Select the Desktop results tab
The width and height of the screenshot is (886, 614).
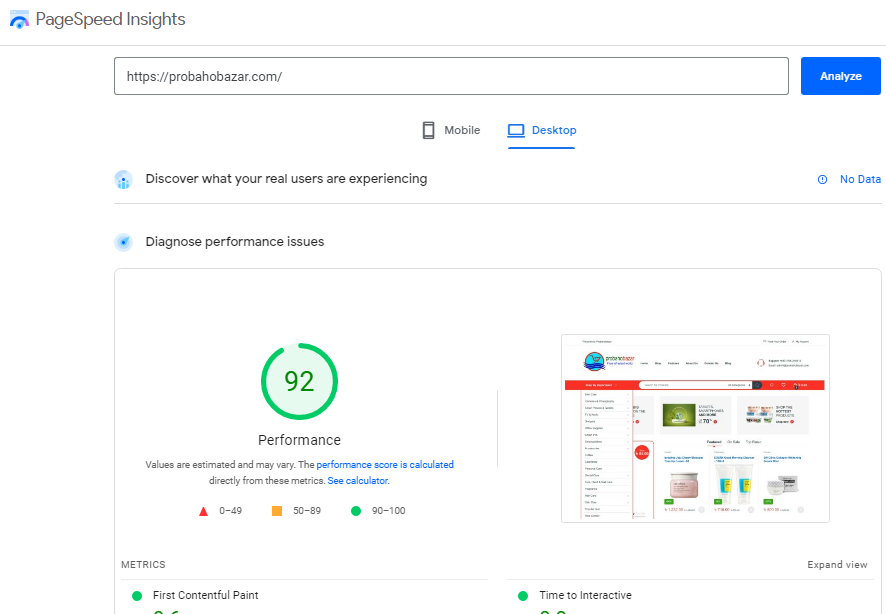click(541, 130)
